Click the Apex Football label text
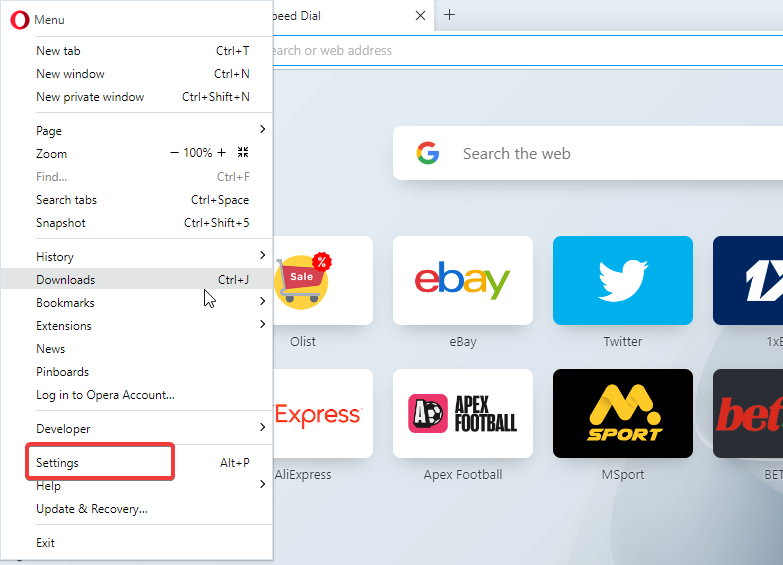This screenshot has width=783, height=565. point(463,475)
